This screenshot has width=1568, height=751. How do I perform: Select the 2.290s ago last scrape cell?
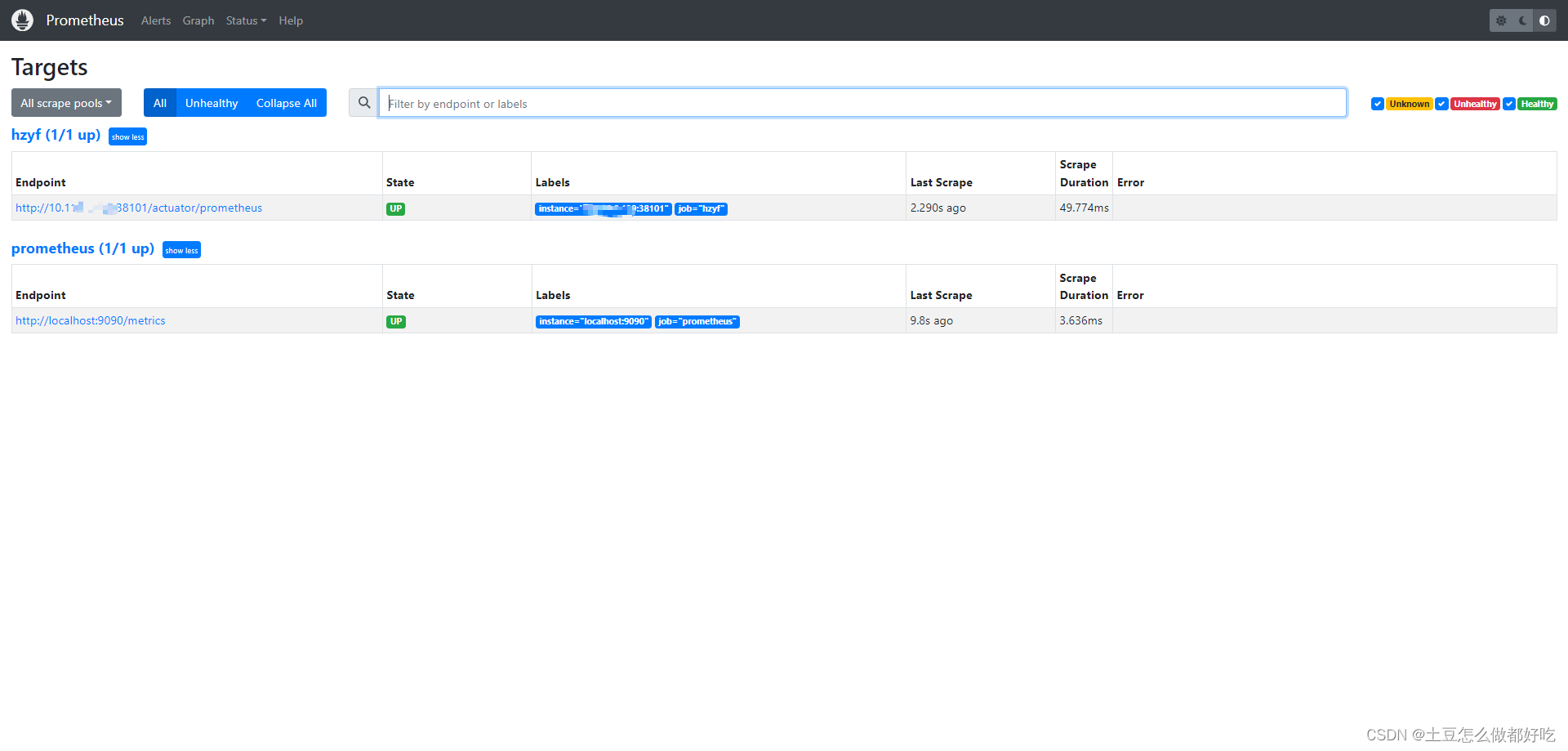click(x=980, y=208)
